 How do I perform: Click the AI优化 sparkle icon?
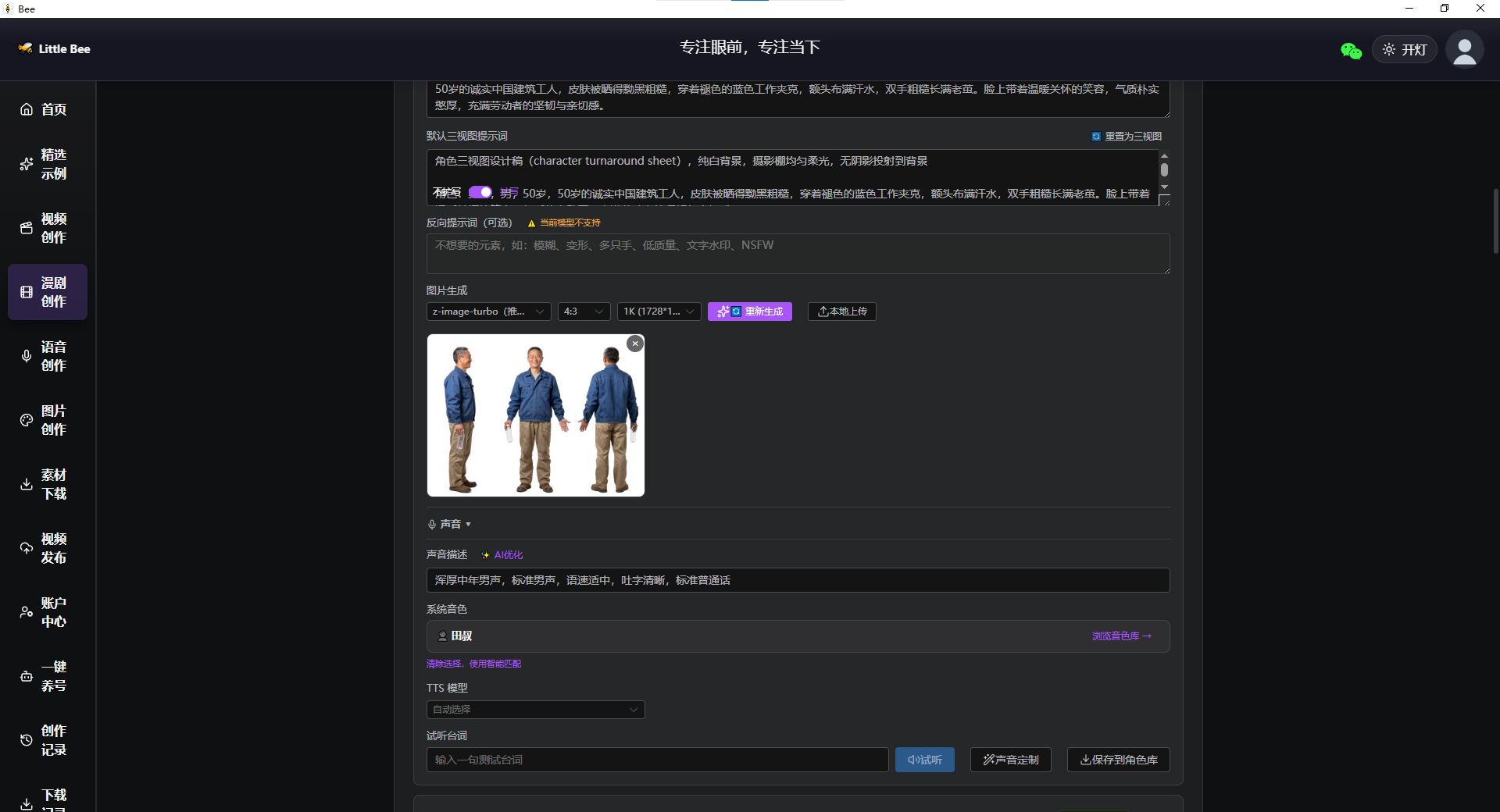(485, 555)
